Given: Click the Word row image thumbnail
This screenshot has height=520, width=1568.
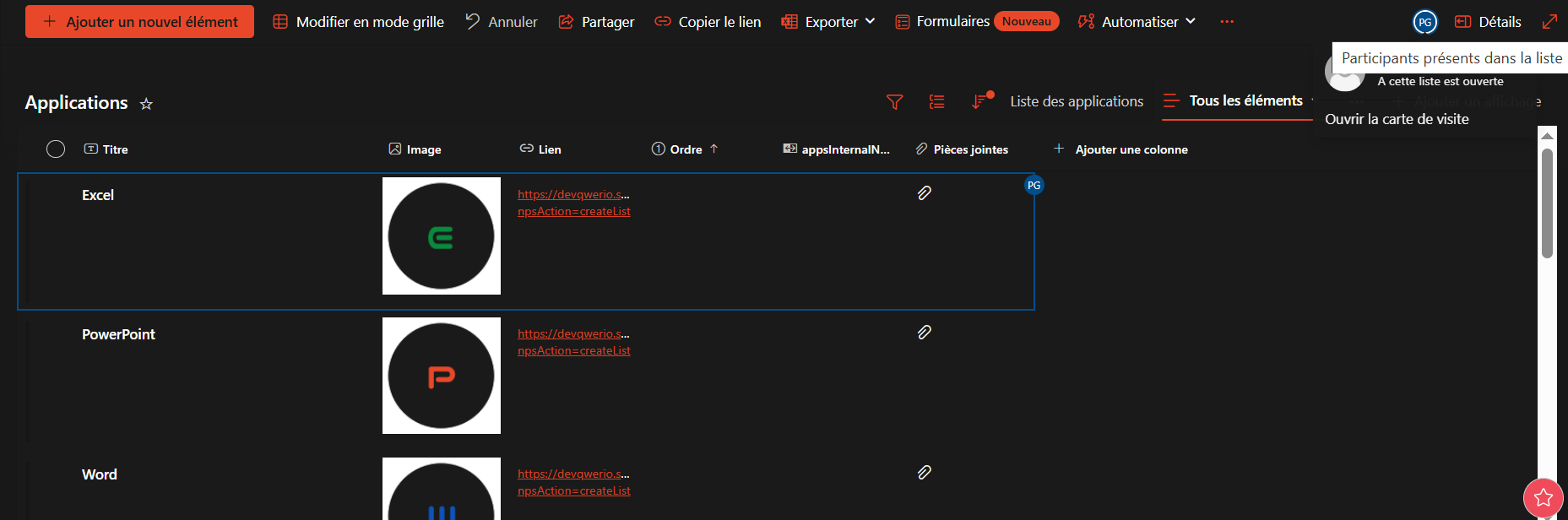Looking at the screenshot, I should point(442,489).
